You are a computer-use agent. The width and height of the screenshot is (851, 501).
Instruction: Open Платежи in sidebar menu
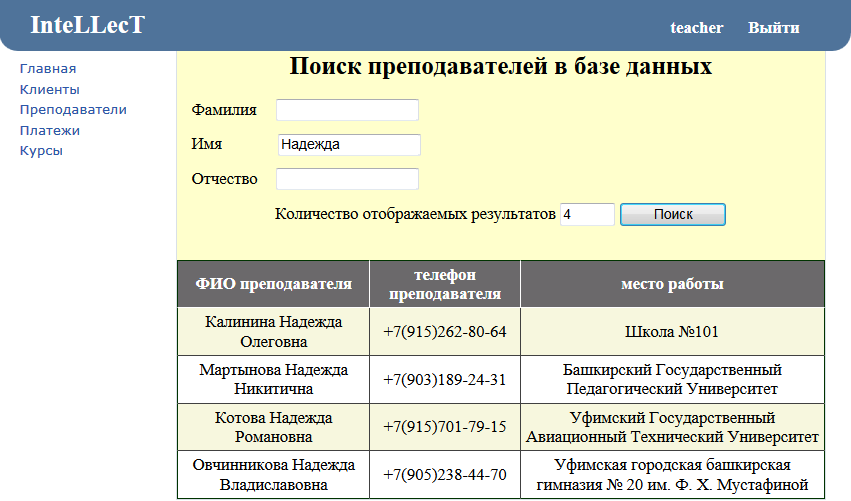point(49,130)
